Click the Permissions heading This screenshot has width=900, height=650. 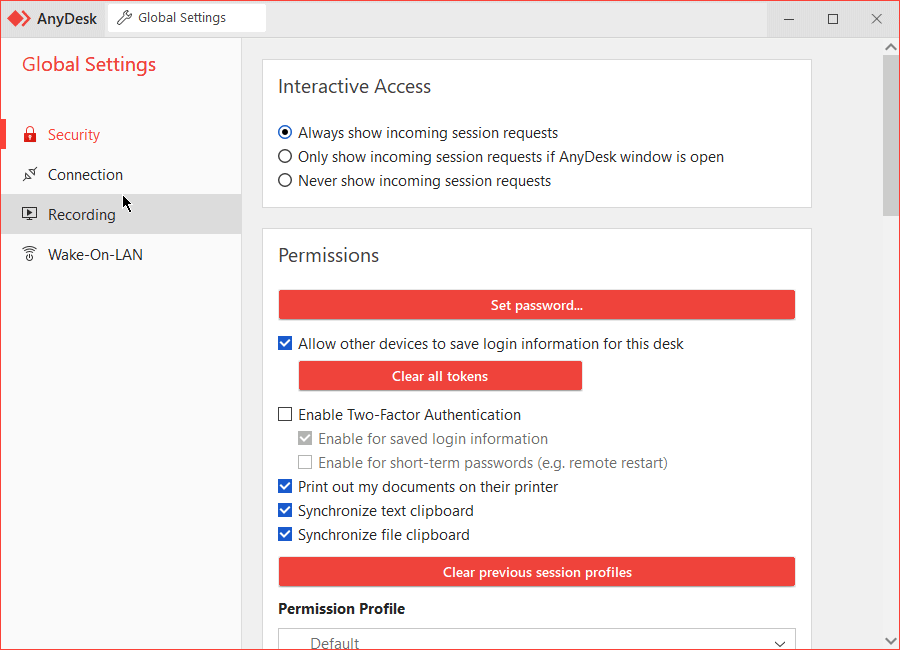coord(328,256)
